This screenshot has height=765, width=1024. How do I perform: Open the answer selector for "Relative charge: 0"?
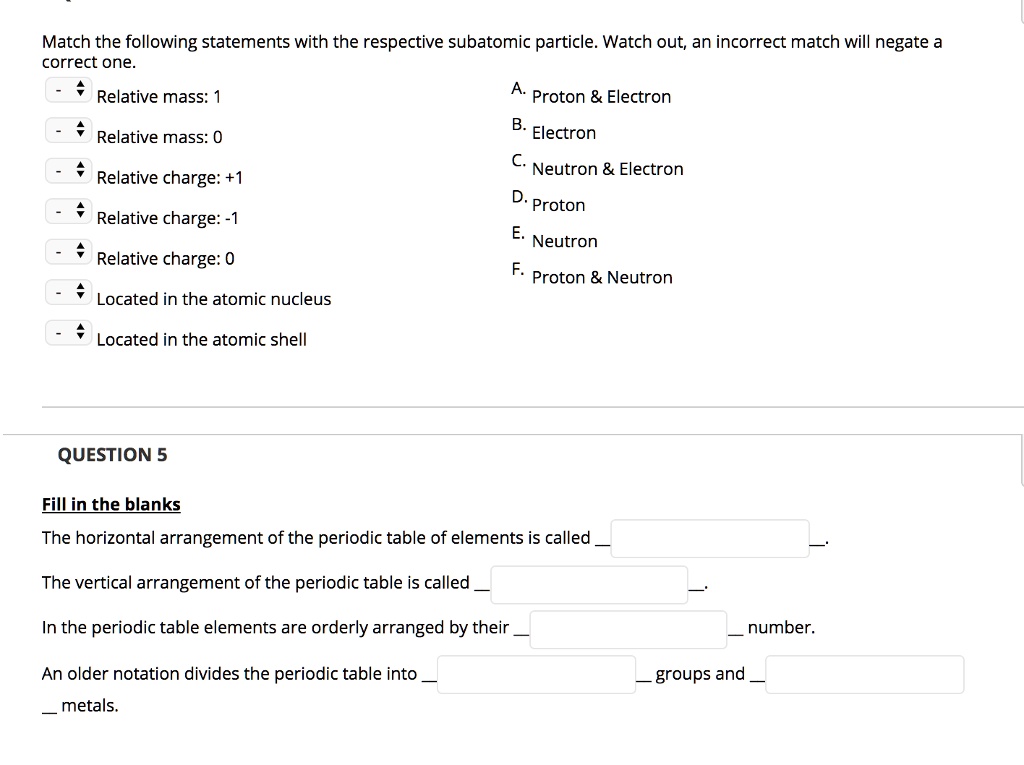pyautogui.click(x=69, y=251)
